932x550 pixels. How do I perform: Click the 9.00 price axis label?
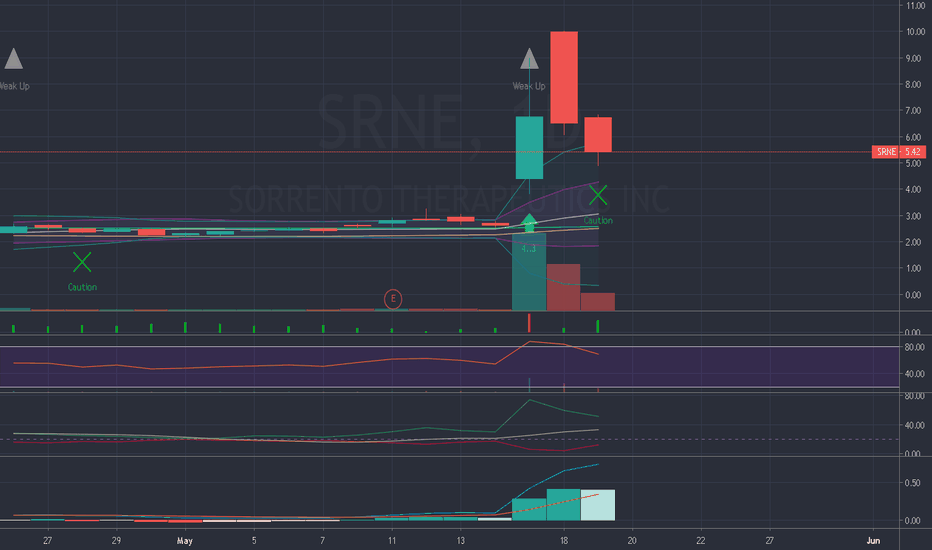click(914, 58)
